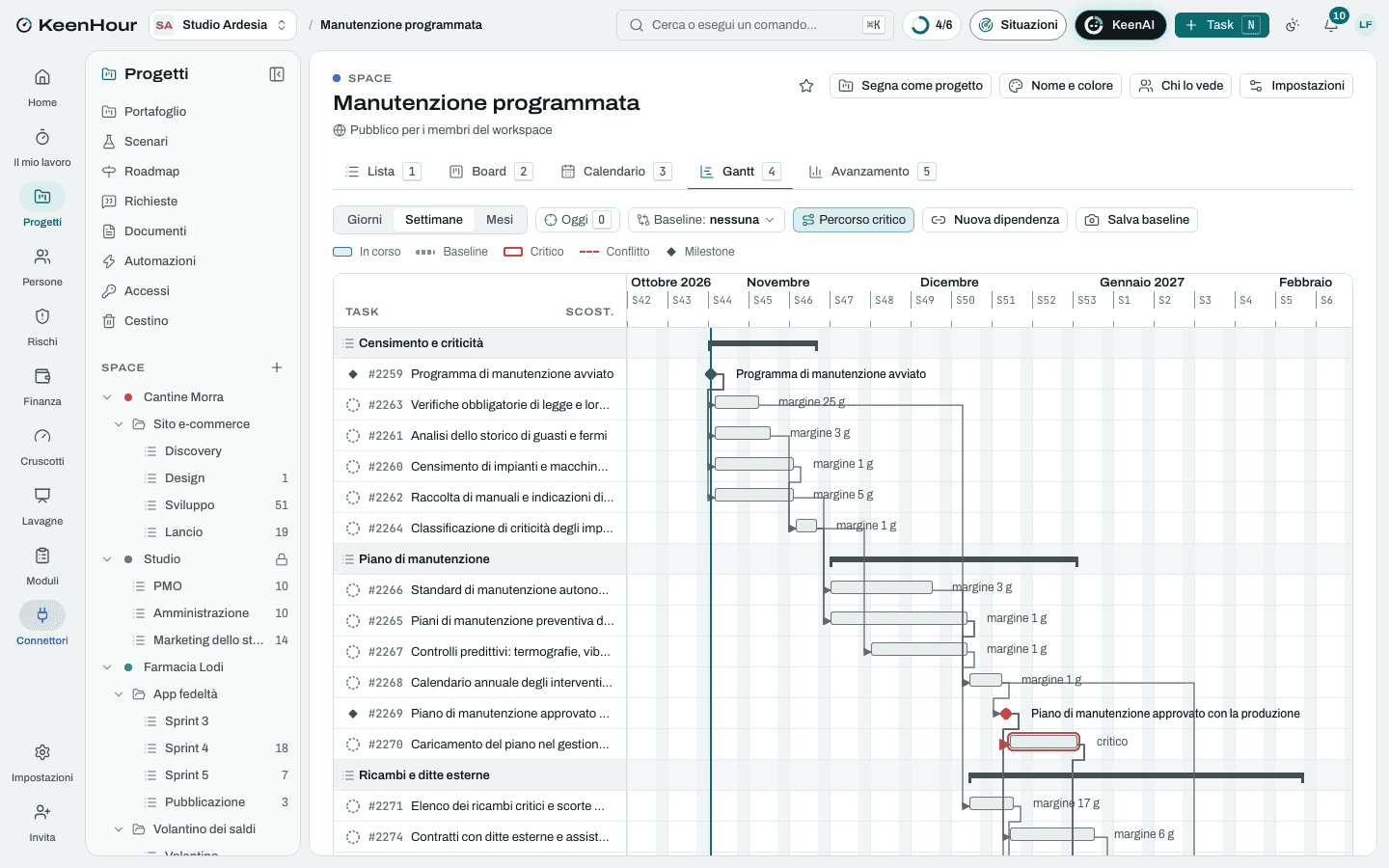Add a new space with plus icon

[277, 367]
